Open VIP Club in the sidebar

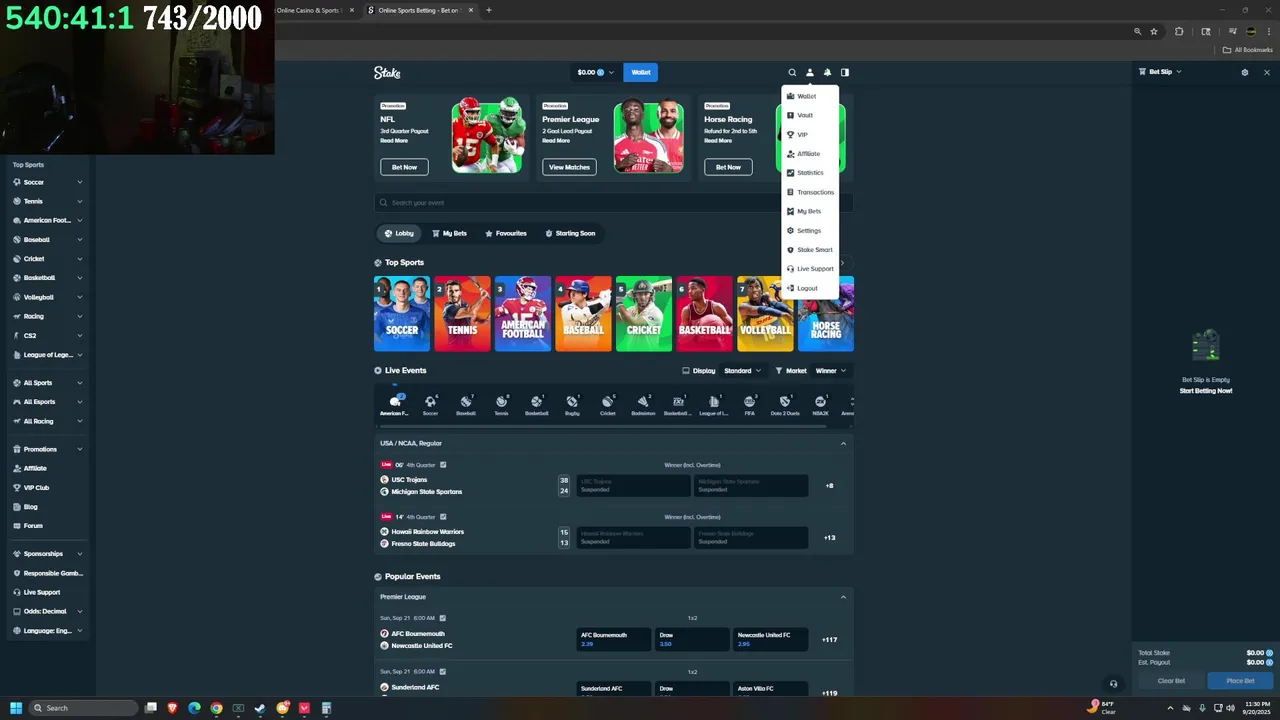tap(36, 488)
